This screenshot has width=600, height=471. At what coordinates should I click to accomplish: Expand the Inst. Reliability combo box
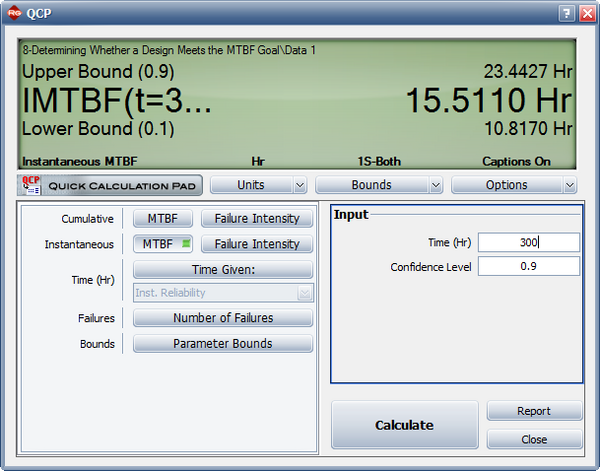(305, 293)
